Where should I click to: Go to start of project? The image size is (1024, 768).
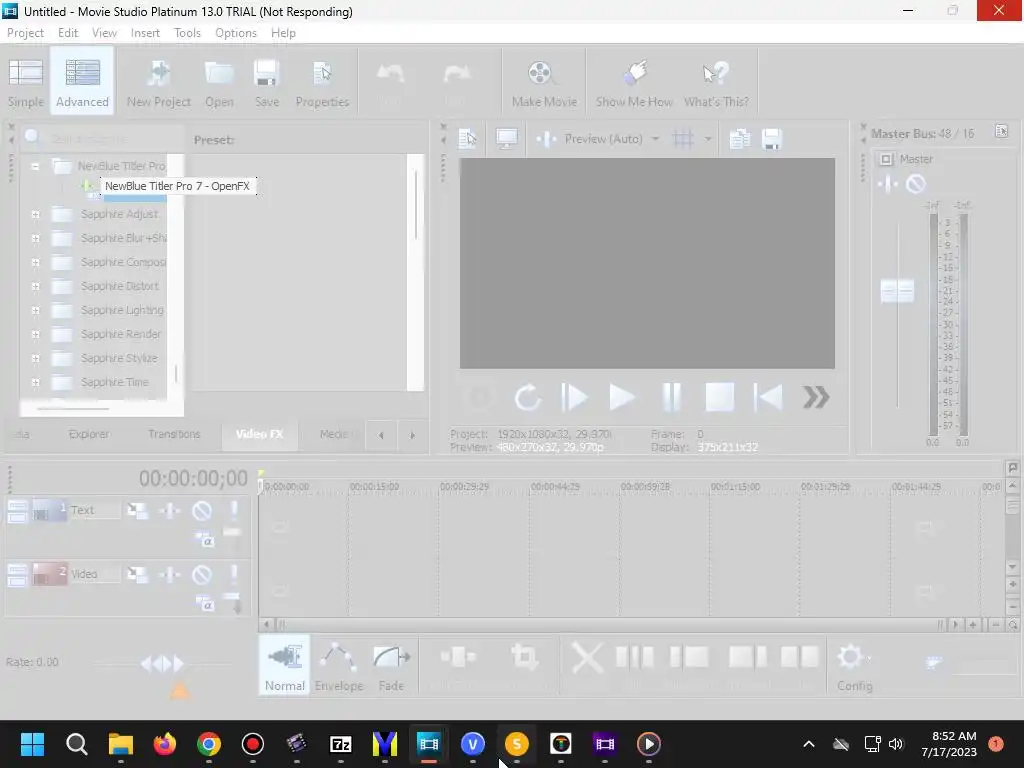tap(768, 397)
